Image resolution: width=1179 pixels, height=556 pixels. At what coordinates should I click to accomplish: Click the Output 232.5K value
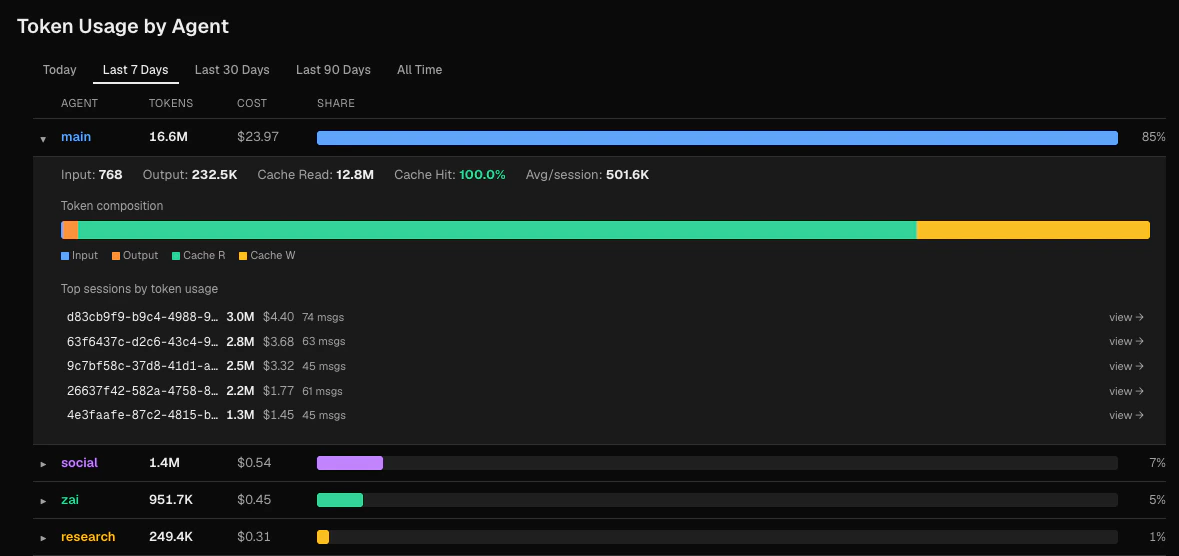(214, 175)
